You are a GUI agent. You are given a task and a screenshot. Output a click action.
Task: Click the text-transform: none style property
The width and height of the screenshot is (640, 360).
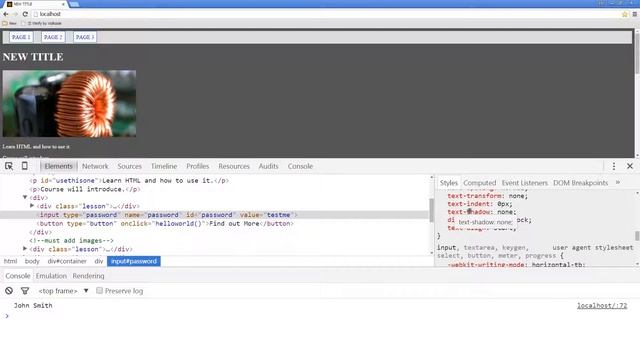(487, 196)
